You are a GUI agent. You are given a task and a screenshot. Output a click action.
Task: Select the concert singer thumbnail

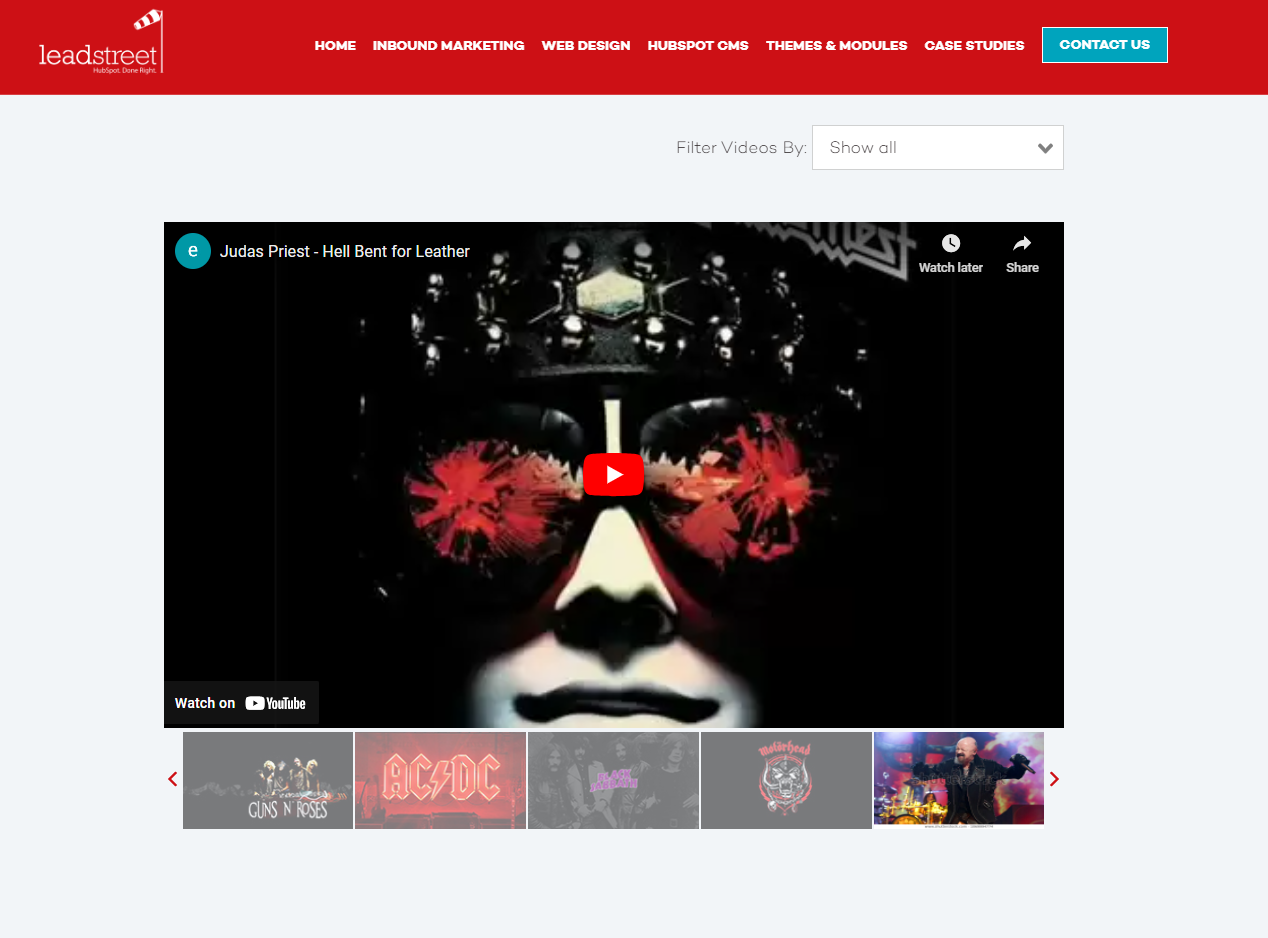point(959,780)
